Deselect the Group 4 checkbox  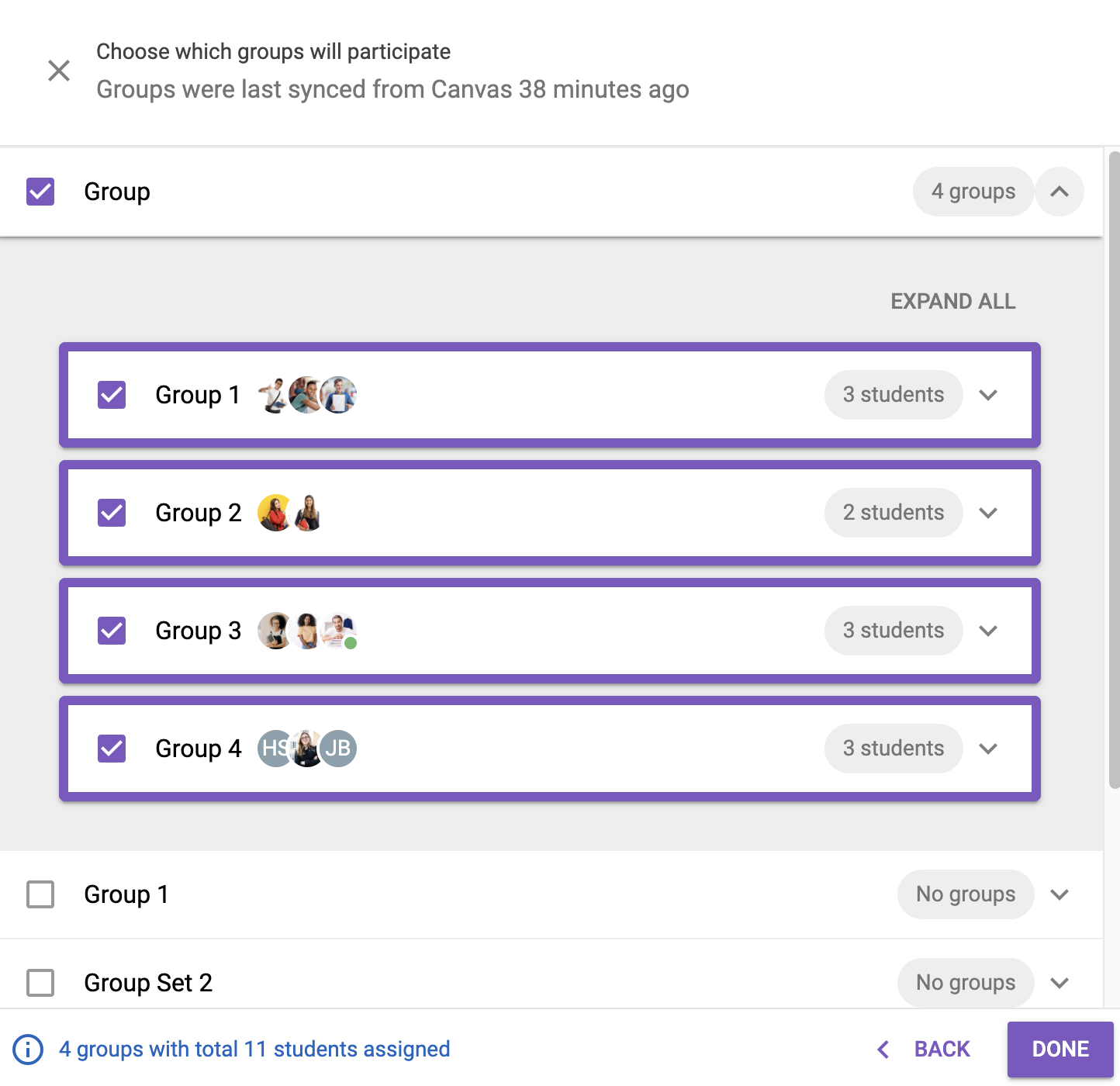[112, 749]
